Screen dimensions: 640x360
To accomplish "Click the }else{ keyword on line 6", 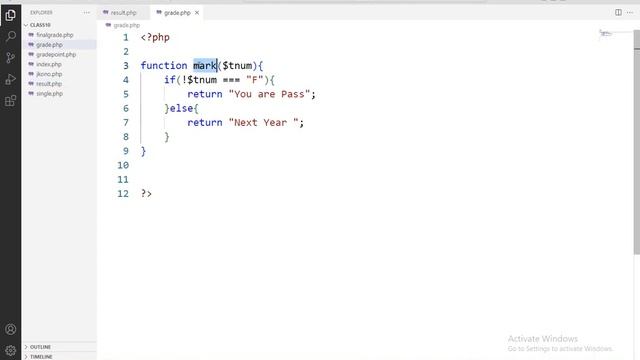I will (x=181, y=109).
